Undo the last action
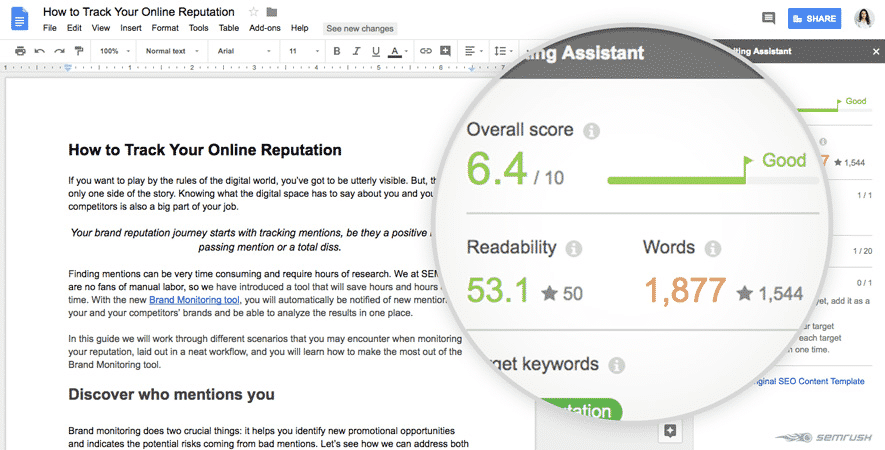The width and height of the screenshot is (885, 450). tap(40, 50)
